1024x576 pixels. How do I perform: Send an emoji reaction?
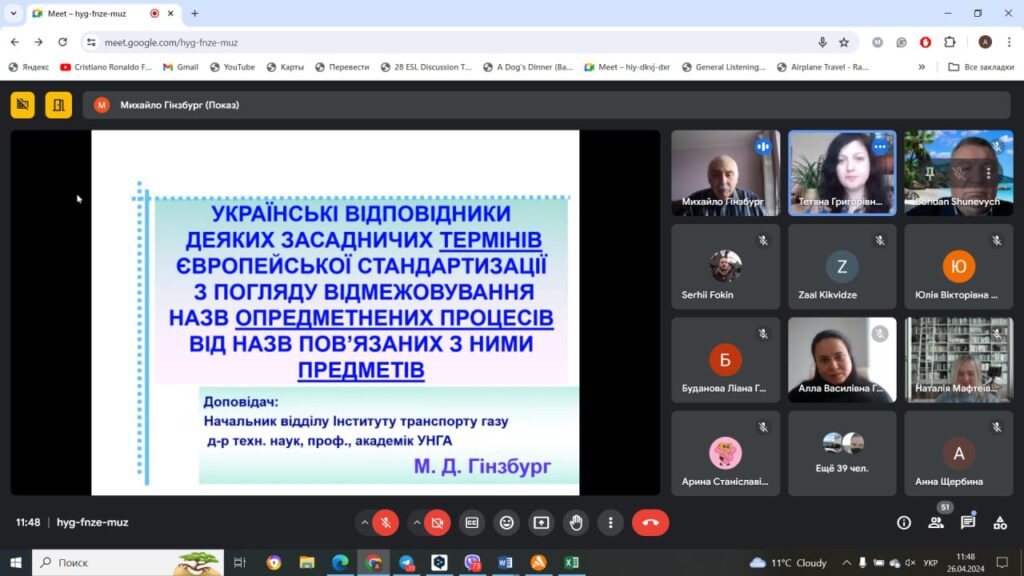click(507, 522)
